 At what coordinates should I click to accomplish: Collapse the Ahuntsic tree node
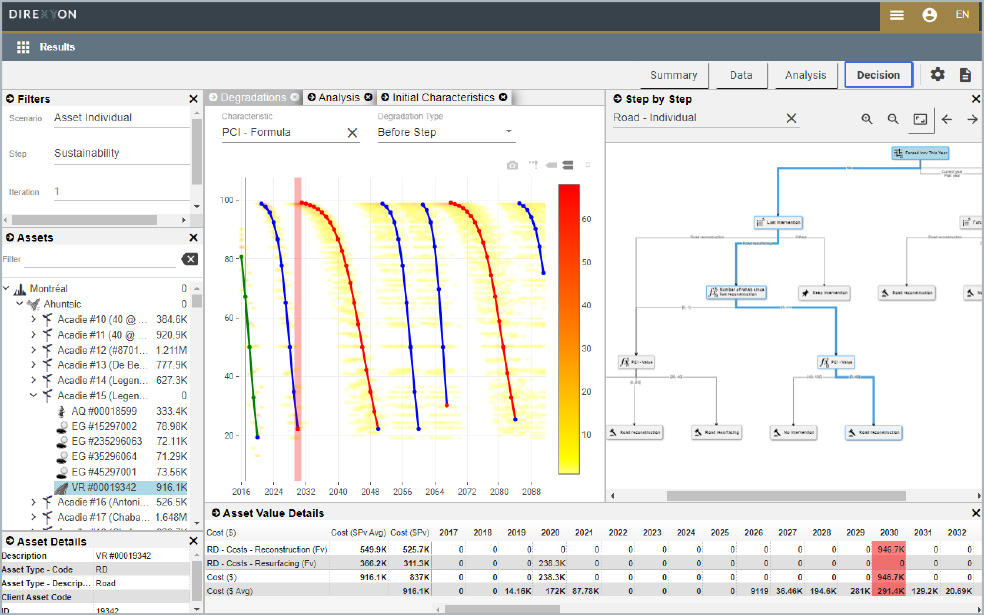click(x=19, y=304)
